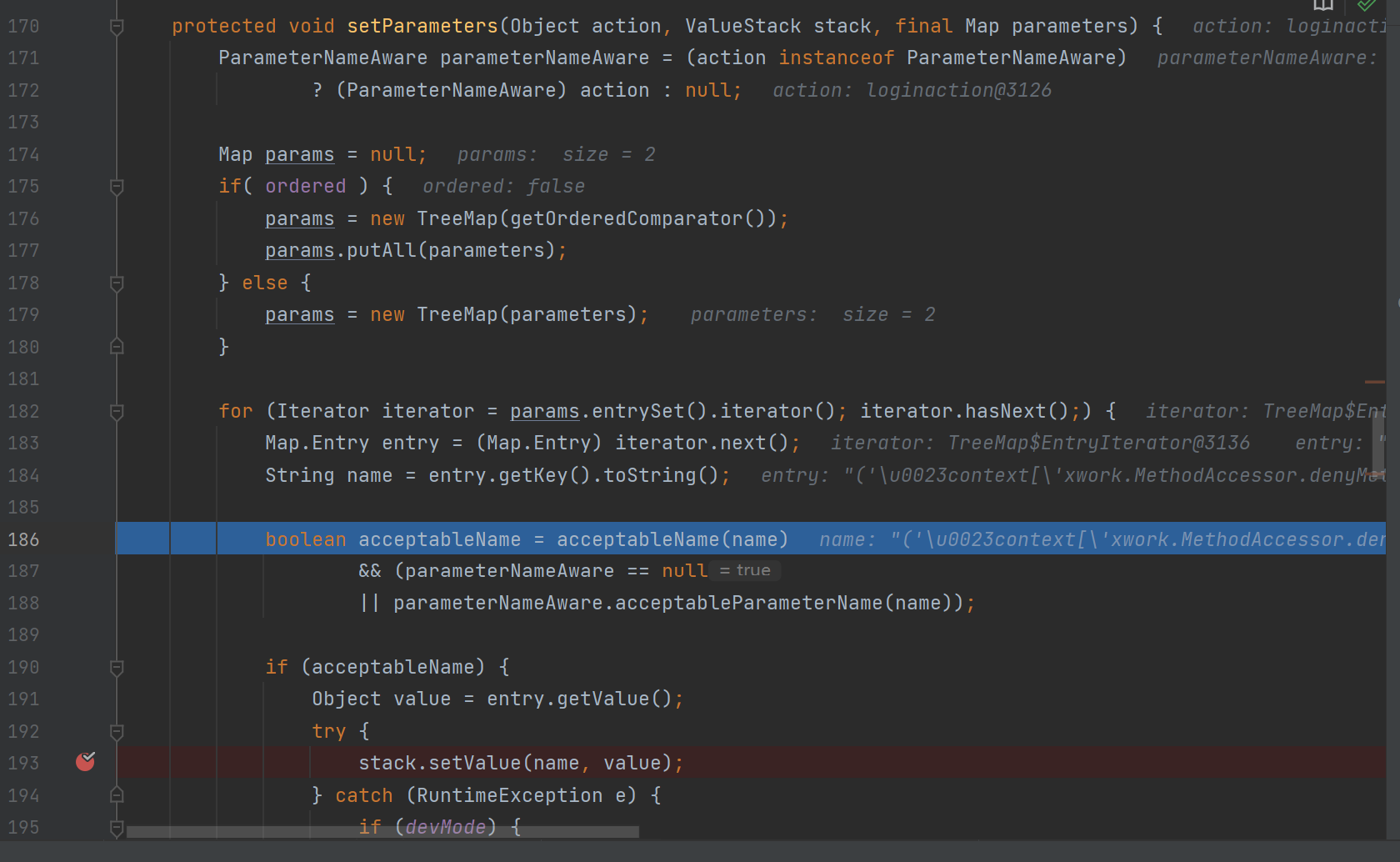Click 'stack.setValue' on the breakpoint line
The image size is (1400, 862).
pyautogui.click(x=440, y=763)
